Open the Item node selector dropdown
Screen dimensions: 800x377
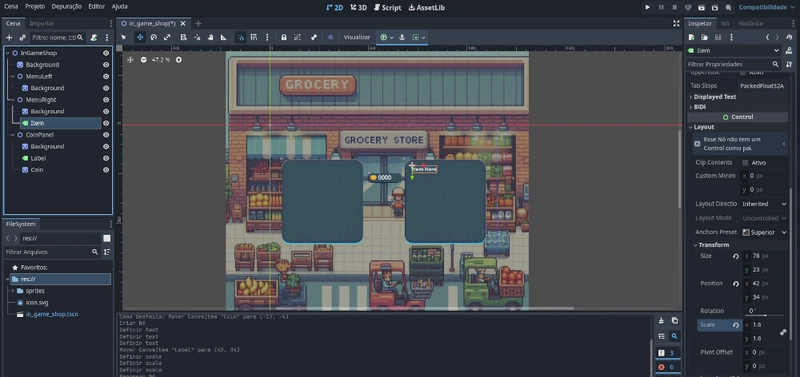point(734,51)
